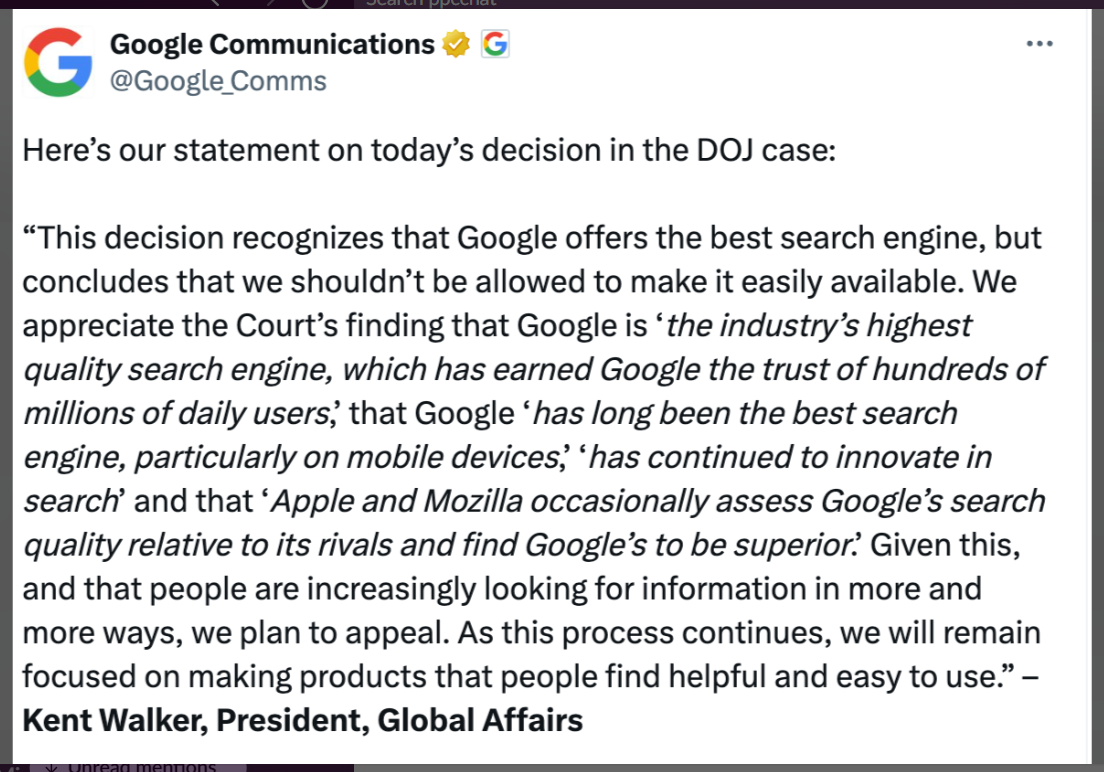Click the dark left edge outside the image preview
This screenshot has width=1104, height=772.
click(6, 386)
